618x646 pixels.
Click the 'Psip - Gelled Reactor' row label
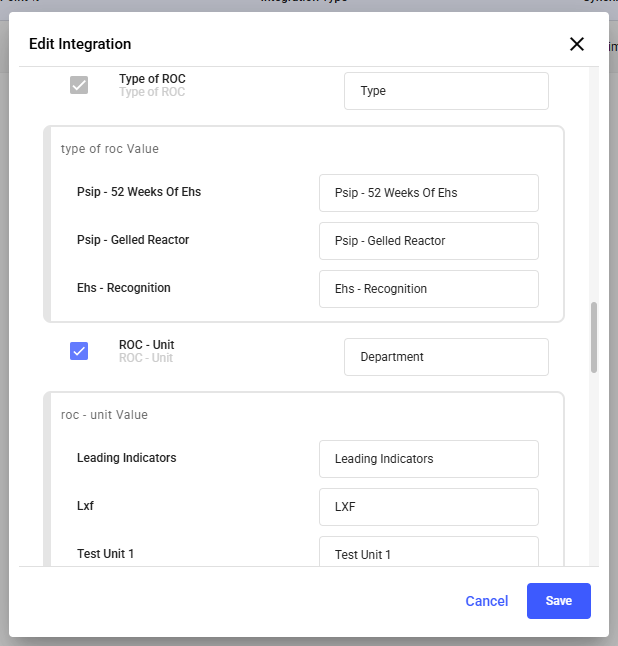point(133,240)
